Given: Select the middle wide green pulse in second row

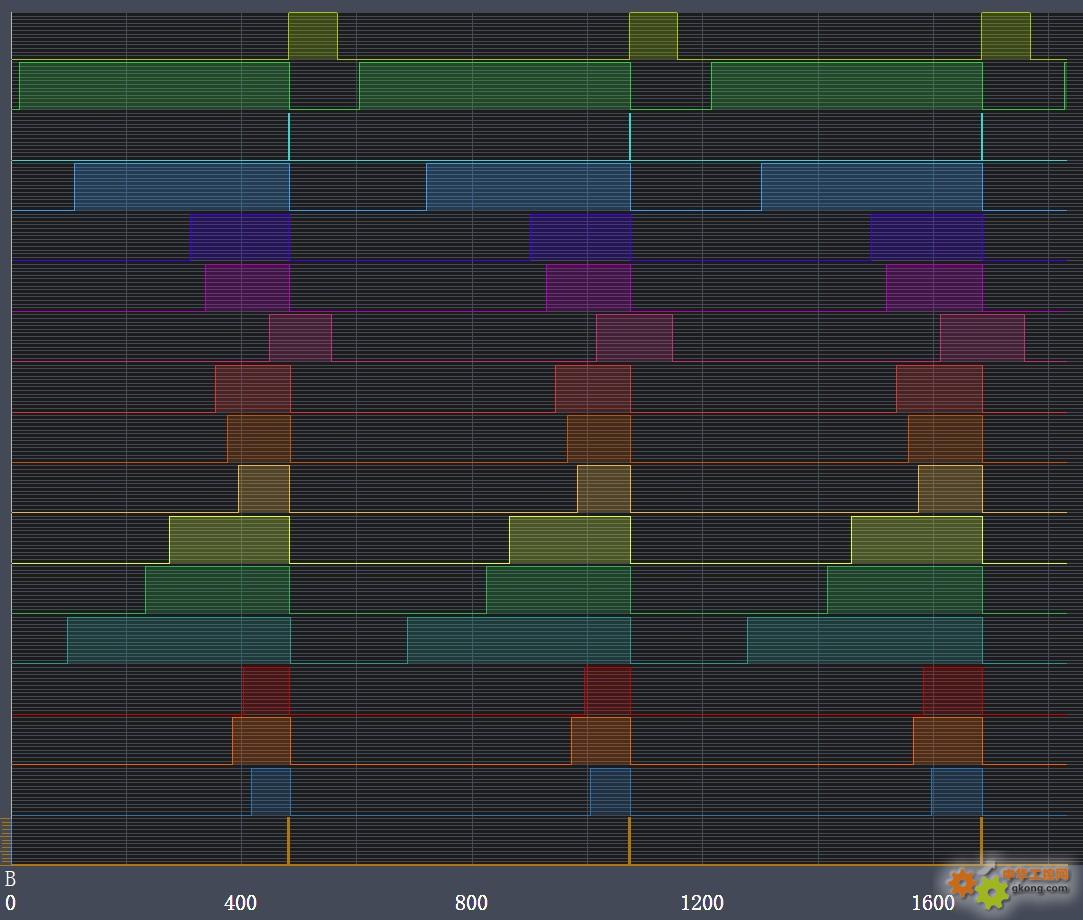Looking at the screenshot, I should tap(494, 86).
